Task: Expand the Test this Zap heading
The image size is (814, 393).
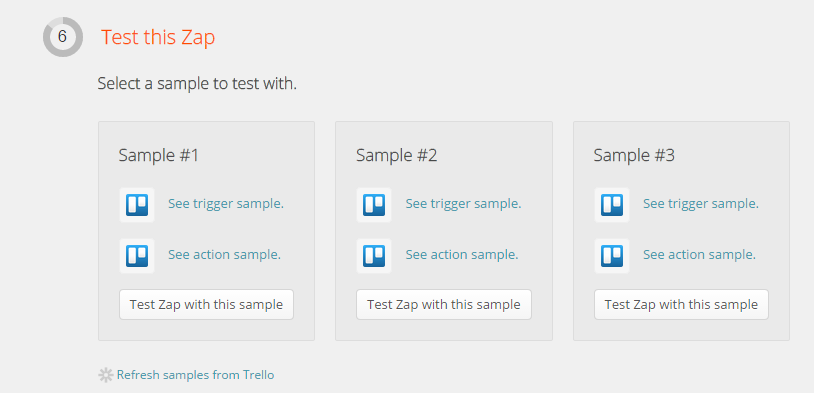Action: click(158, 37)
